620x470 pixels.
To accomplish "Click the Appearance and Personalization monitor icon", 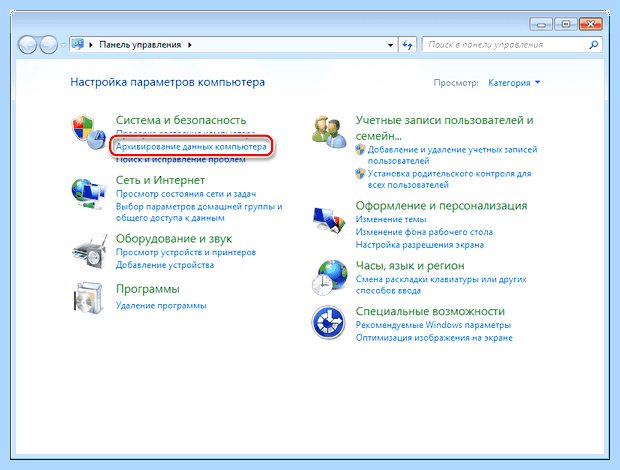I will pos(329,219).
